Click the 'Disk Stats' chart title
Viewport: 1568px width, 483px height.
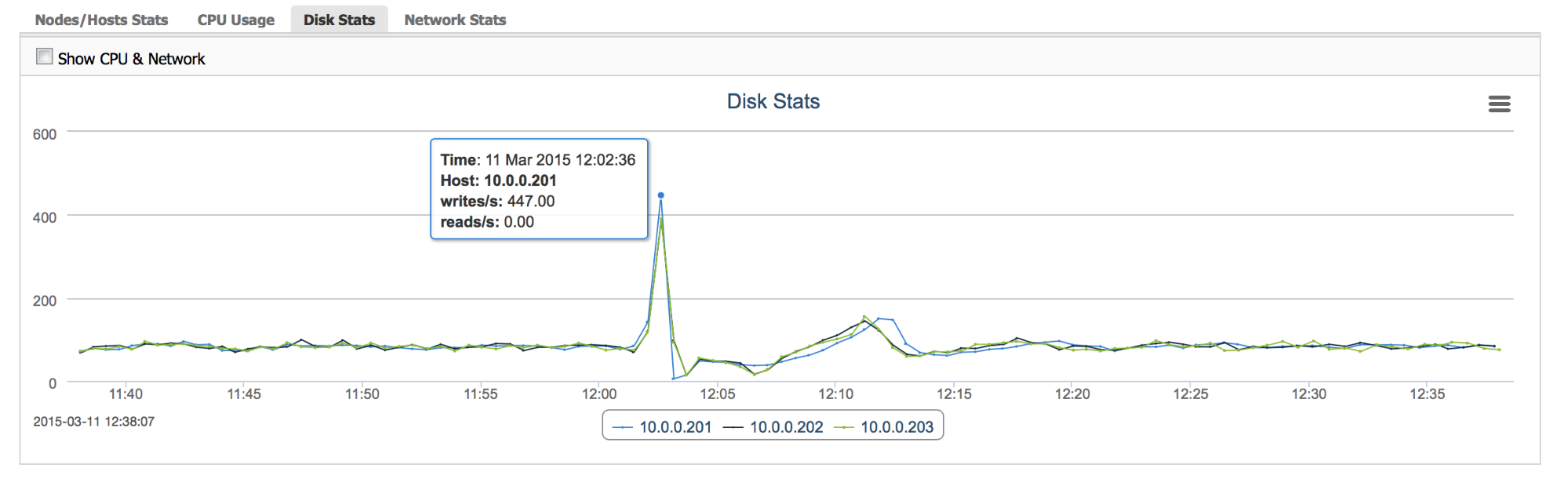(773, 101)
